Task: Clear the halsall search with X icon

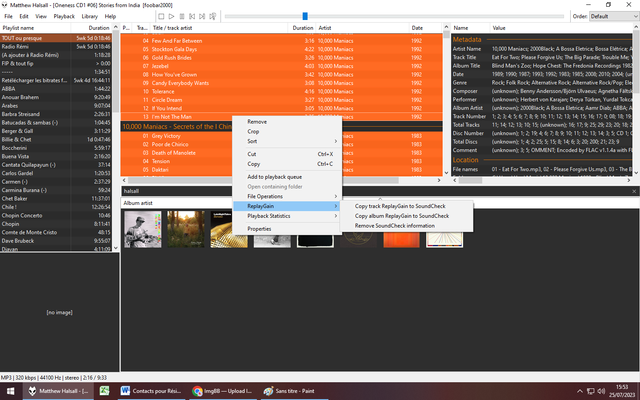Action: (634, 191)
